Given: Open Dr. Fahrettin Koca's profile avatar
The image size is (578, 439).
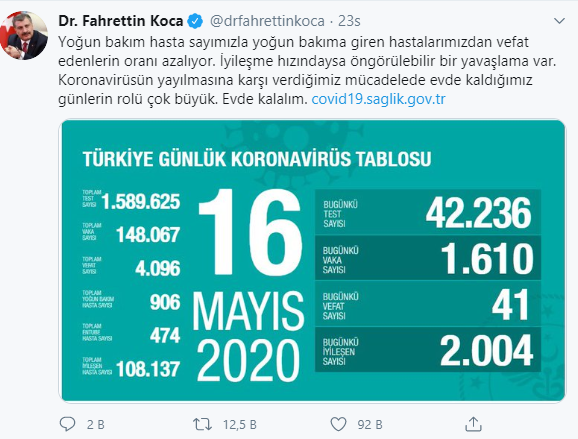Looking at the screenshot, I should [x=24, y=35].
